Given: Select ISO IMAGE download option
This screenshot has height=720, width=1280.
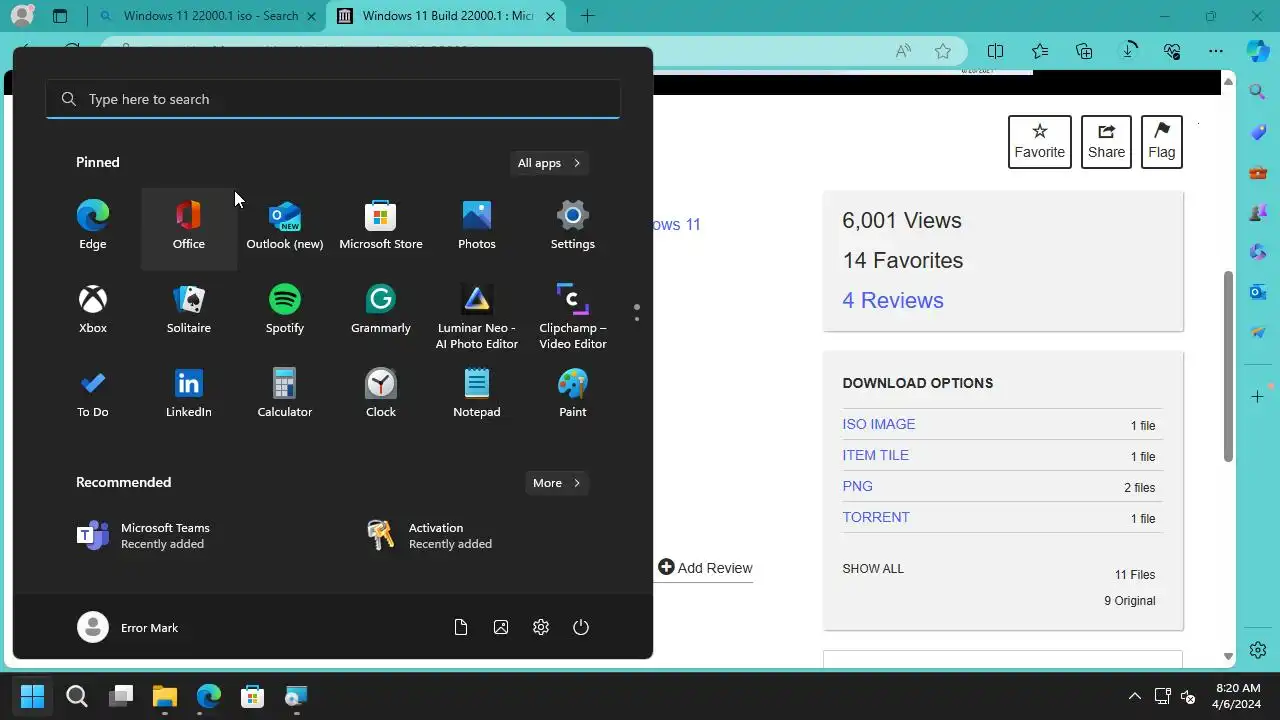Looking at the screenshot, I should [879, 424].
